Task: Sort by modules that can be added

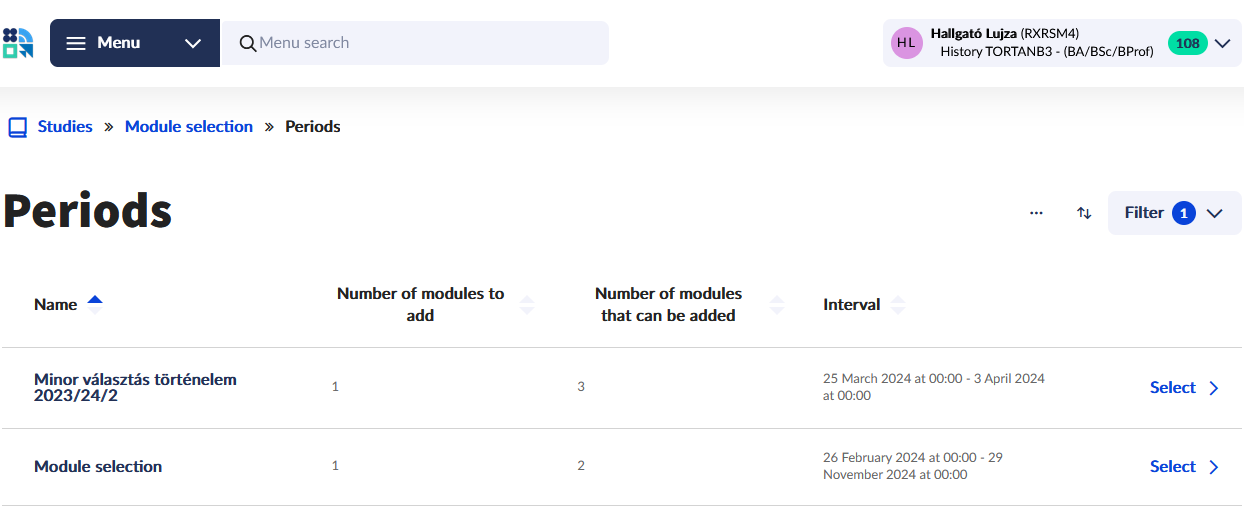Action: coord(777,305)
